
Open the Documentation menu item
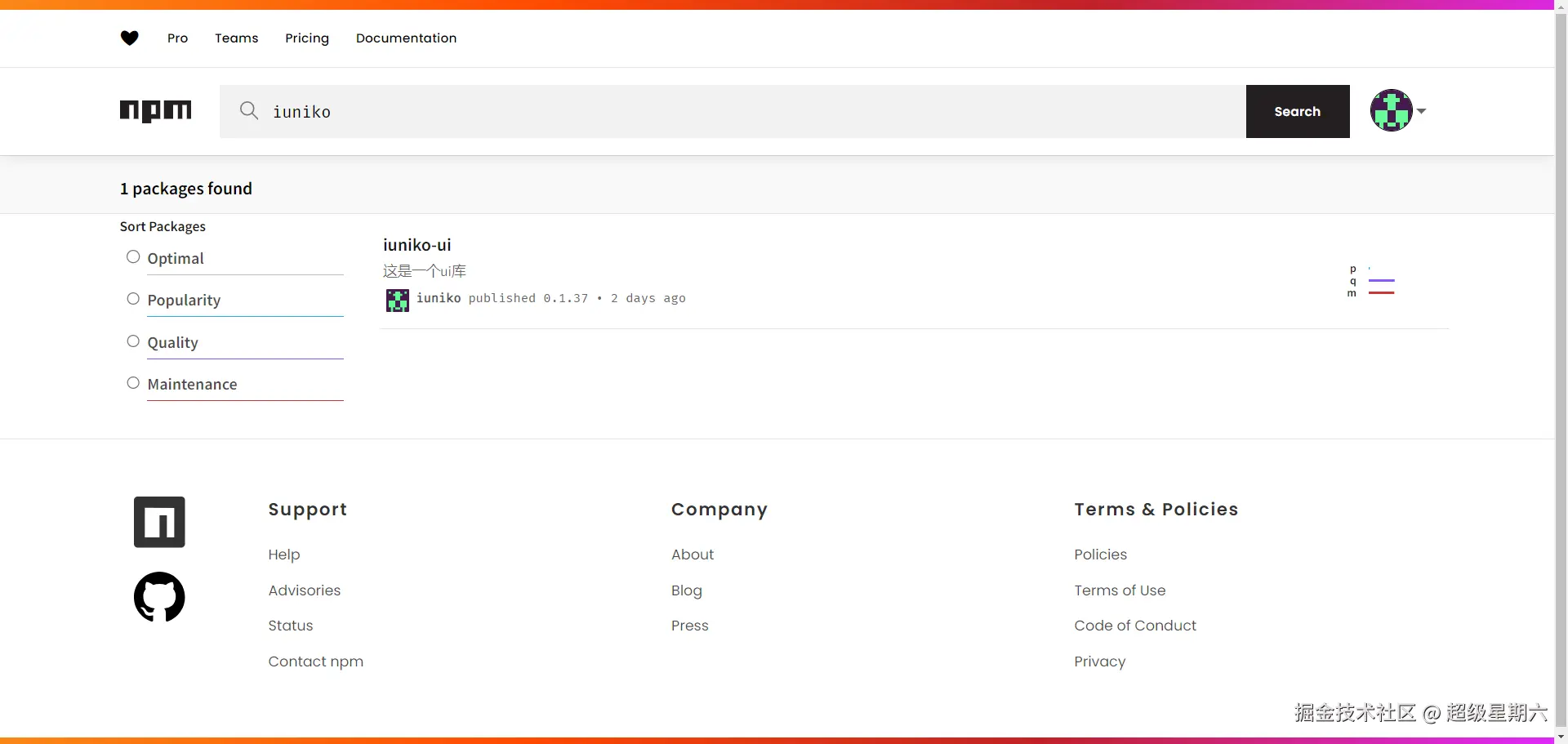406,38
